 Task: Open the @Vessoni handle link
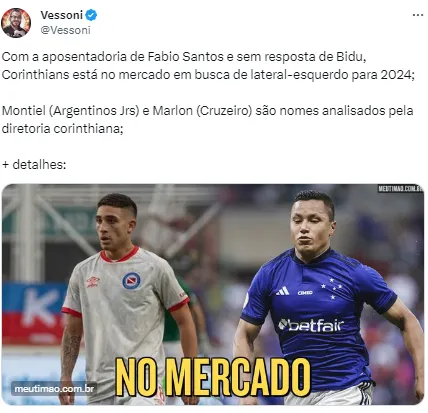click(x=65, y=30)
